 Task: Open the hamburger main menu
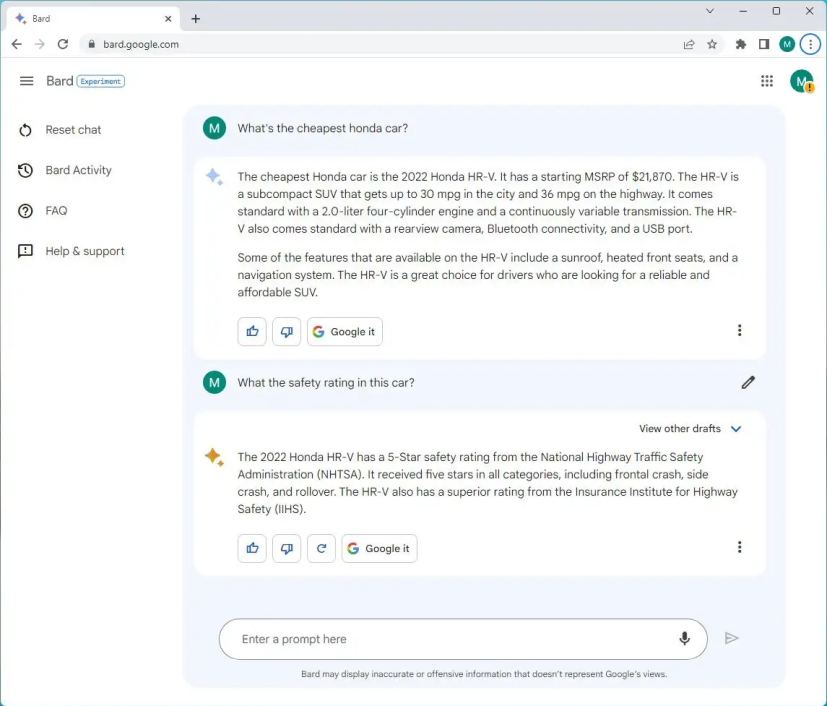(x=26, y=81)
